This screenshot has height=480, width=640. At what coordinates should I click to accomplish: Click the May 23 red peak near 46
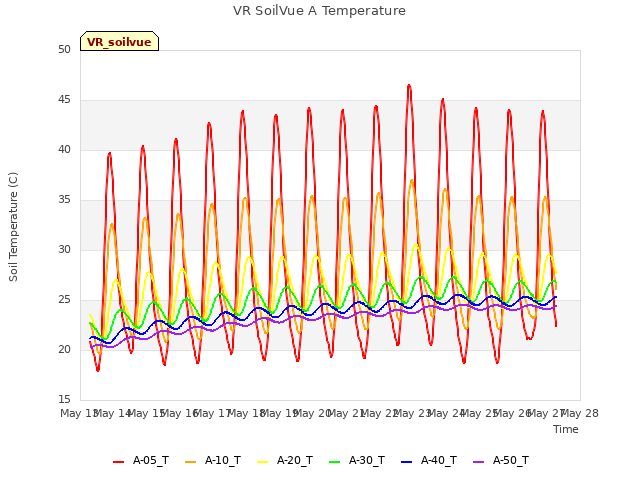409,86
